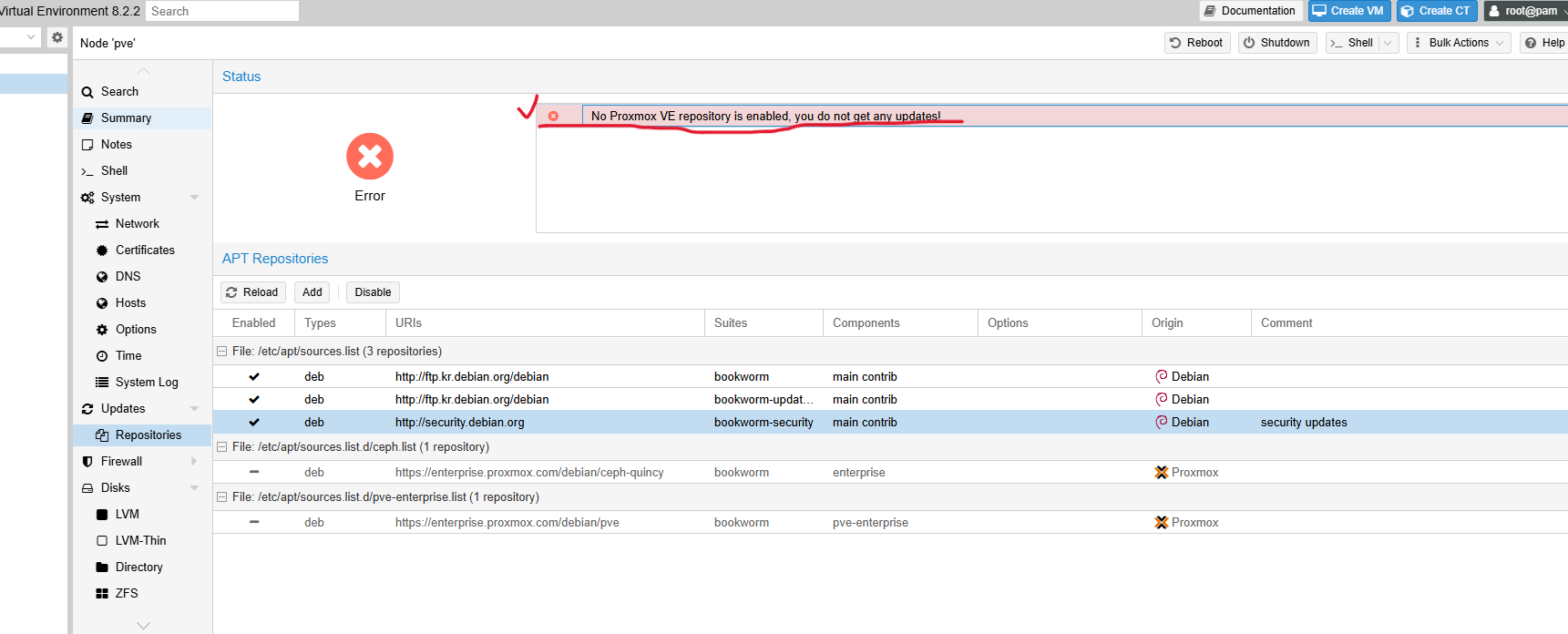This screenshot has height=634, width=1568.
Task: Click Create VM
Action: click(1349, 11)
